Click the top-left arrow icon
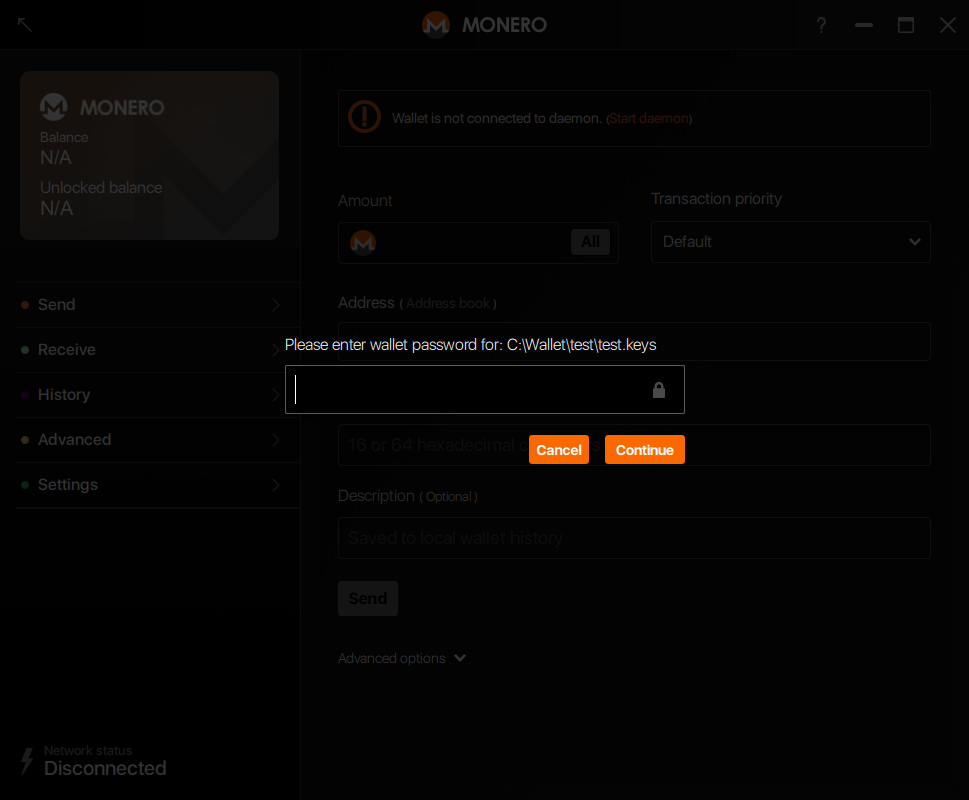Image resolution: width=969 pixels, height=800 pixels. (x=25, y=24)
